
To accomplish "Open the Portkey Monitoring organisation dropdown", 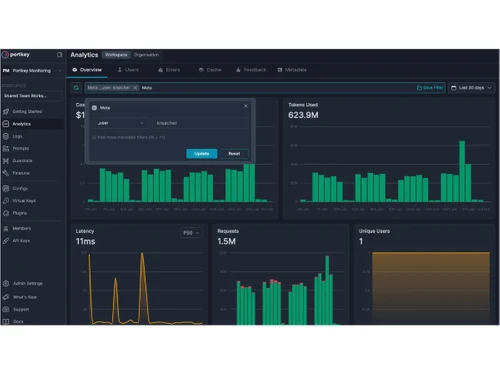I will coord(32,71).
